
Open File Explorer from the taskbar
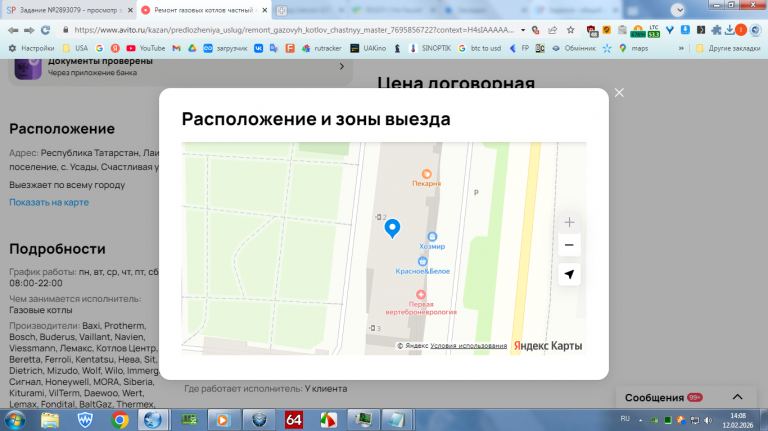tap(50, 420)
